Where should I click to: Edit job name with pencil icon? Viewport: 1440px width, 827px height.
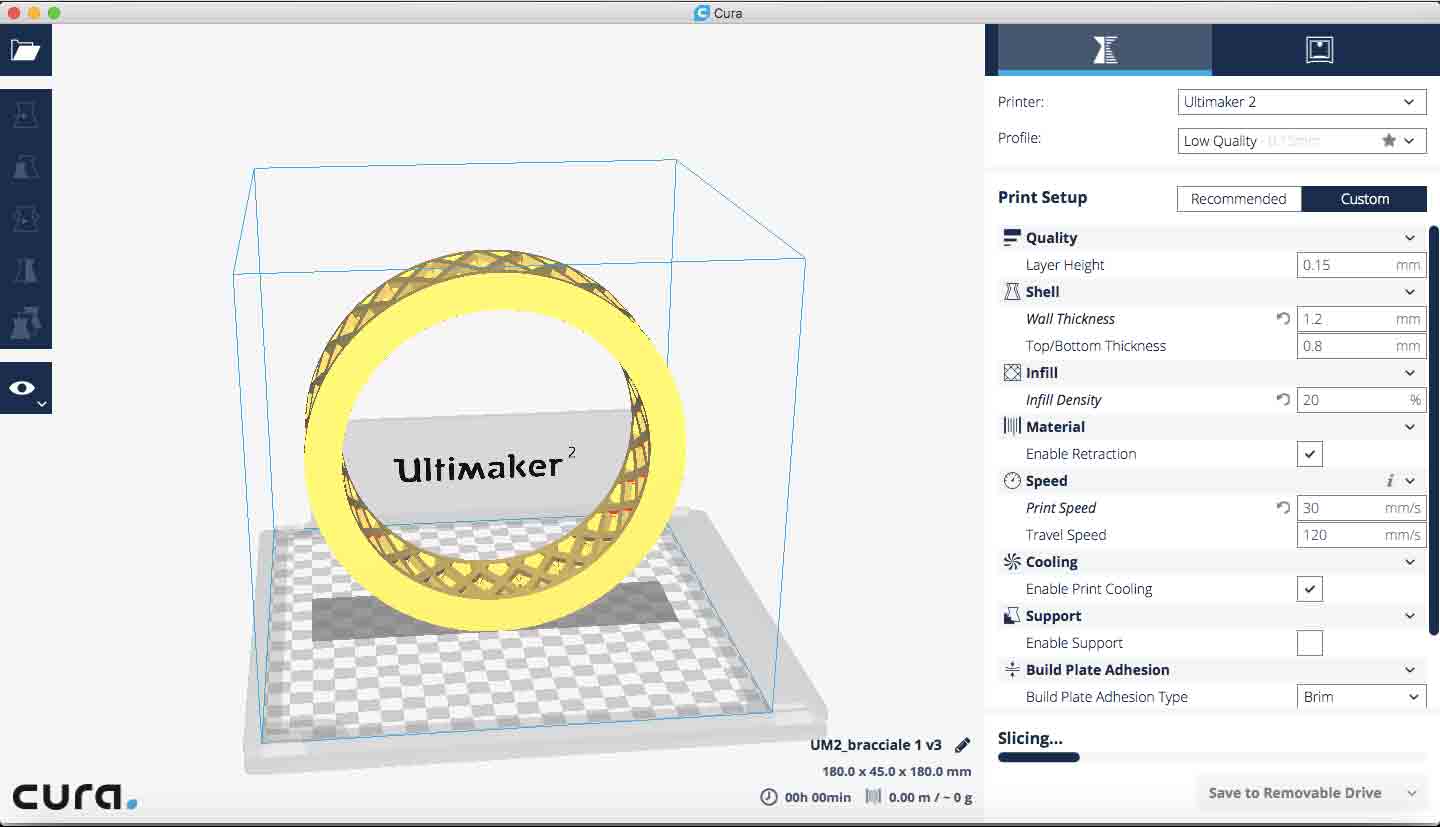point(962,745)
